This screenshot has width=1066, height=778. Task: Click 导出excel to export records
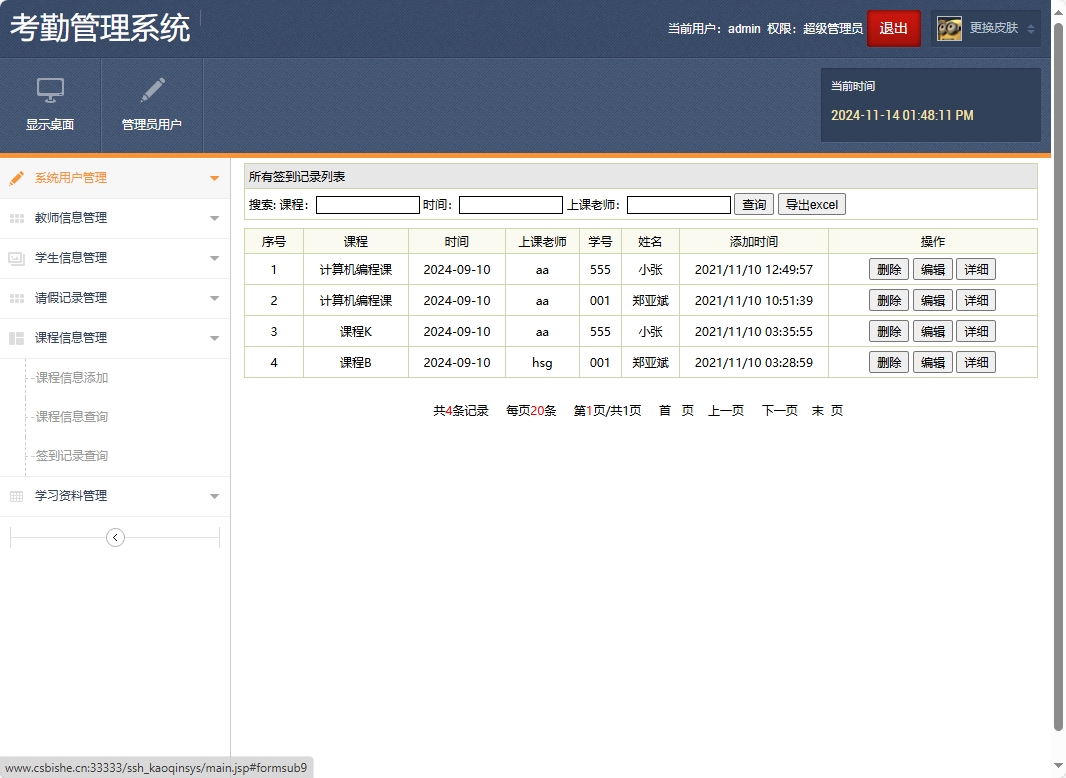click(x=811, y=204)
